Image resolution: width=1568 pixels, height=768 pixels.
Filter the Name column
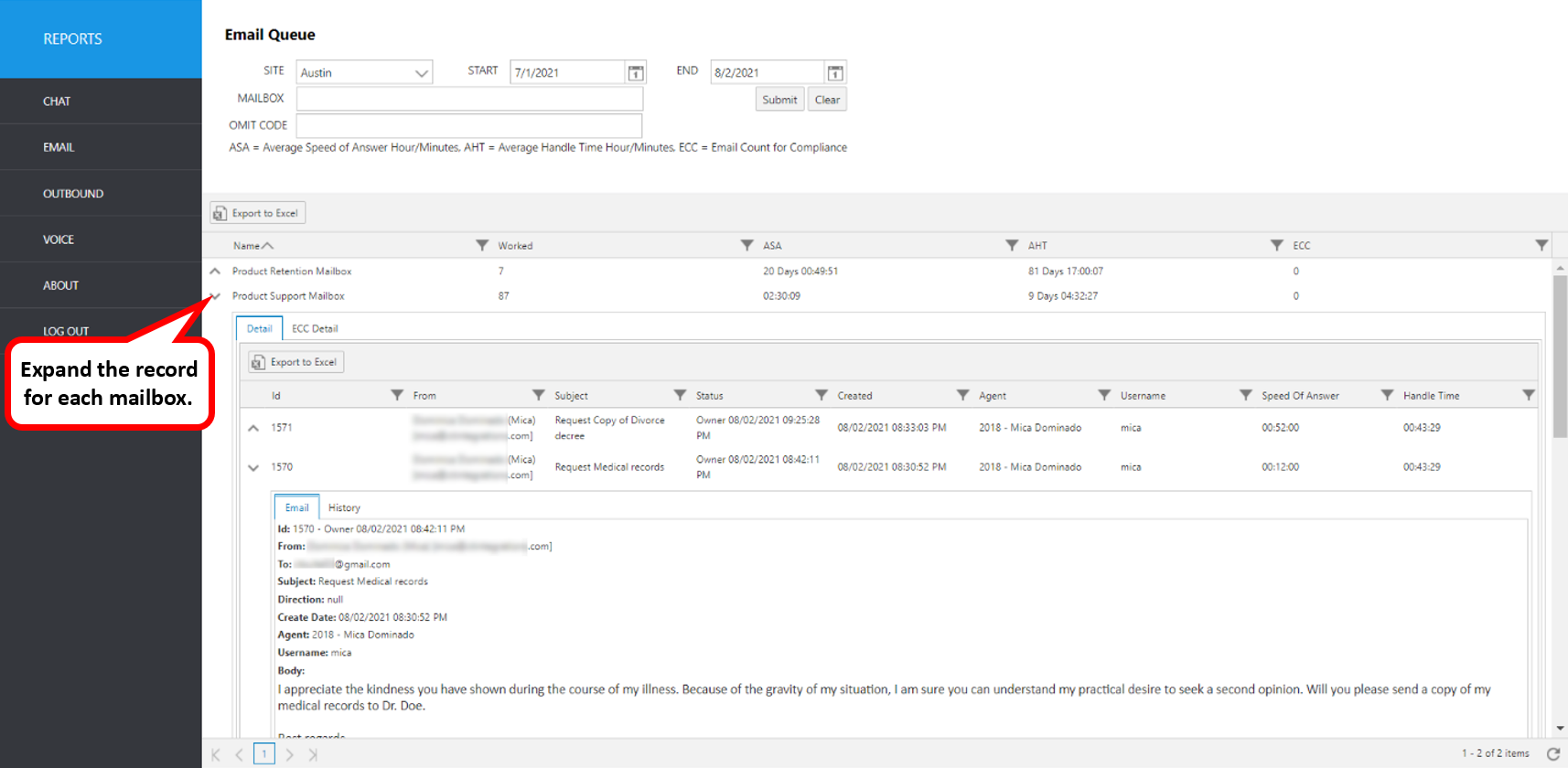(x=482, y=245)
